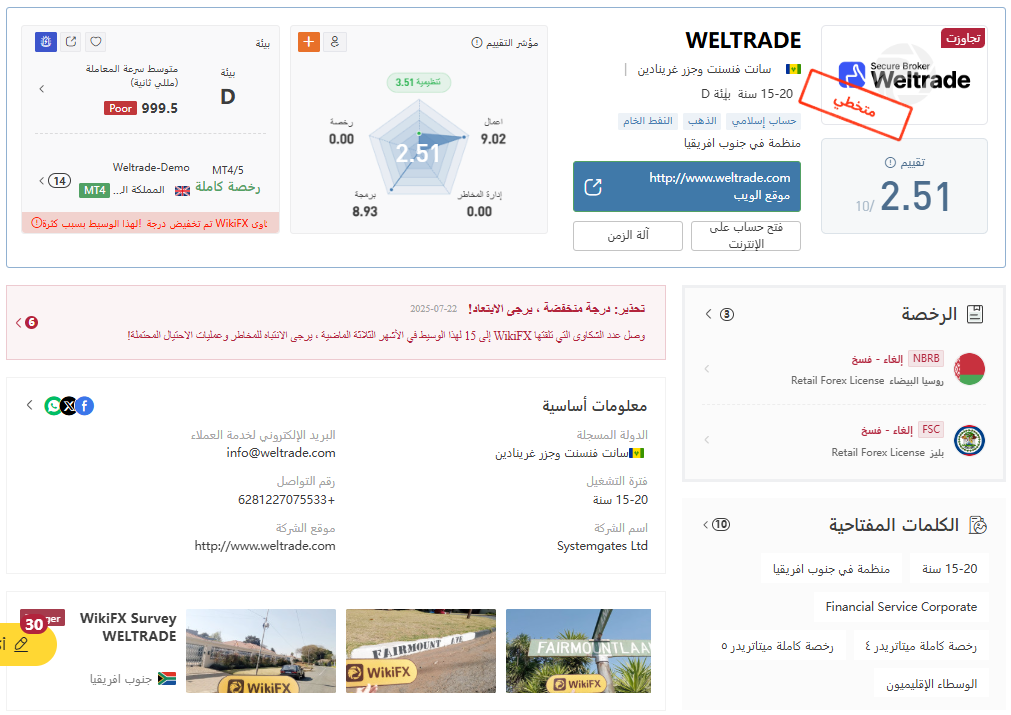Expand trading speed environment chevron
The image size is (1011, 715).
pyautogui.click(x=42, y=89)
